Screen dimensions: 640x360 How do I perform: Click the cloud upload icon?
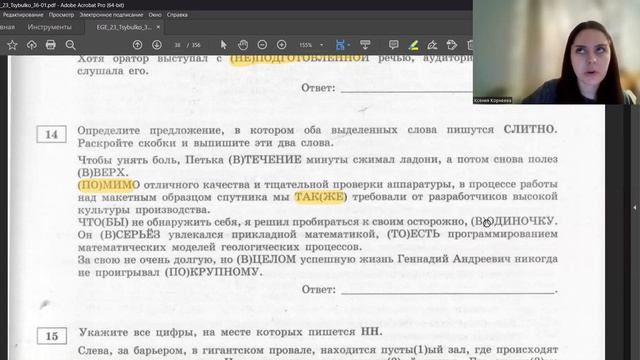tap(31, 45)
